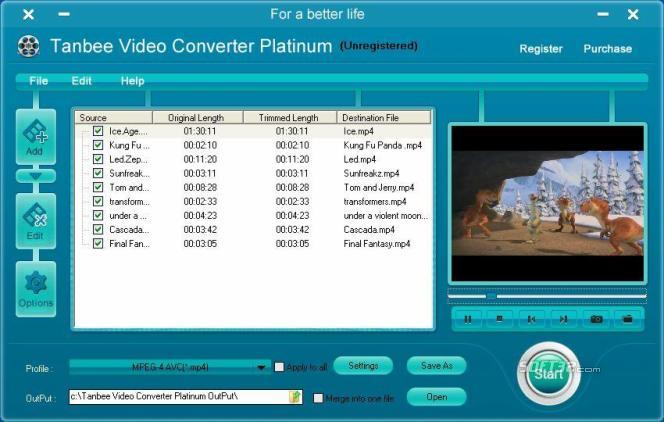Click the Register link
The height and width of the screenshot is (422, 664).
(541, 49)
